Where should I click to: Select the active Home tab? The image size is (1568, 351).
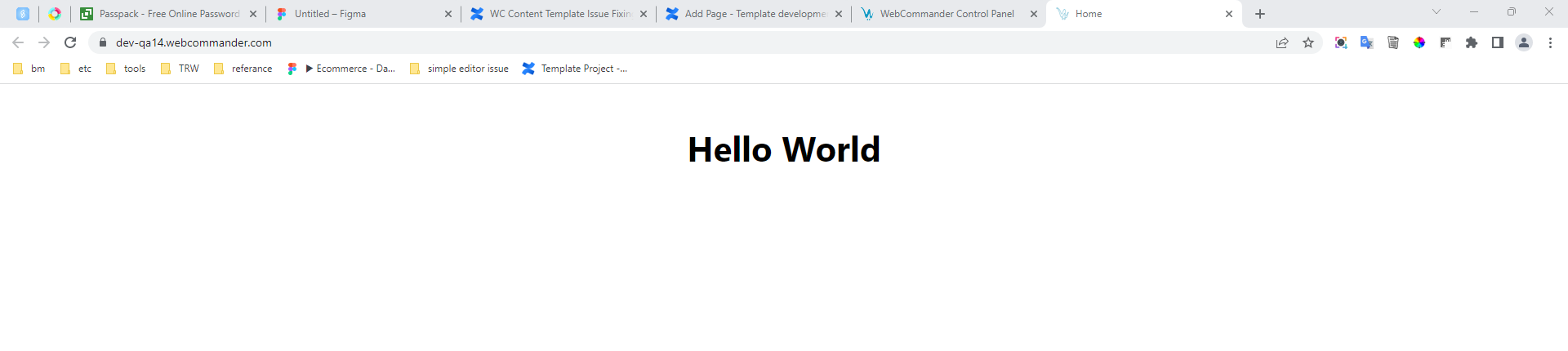[1143, 14]
